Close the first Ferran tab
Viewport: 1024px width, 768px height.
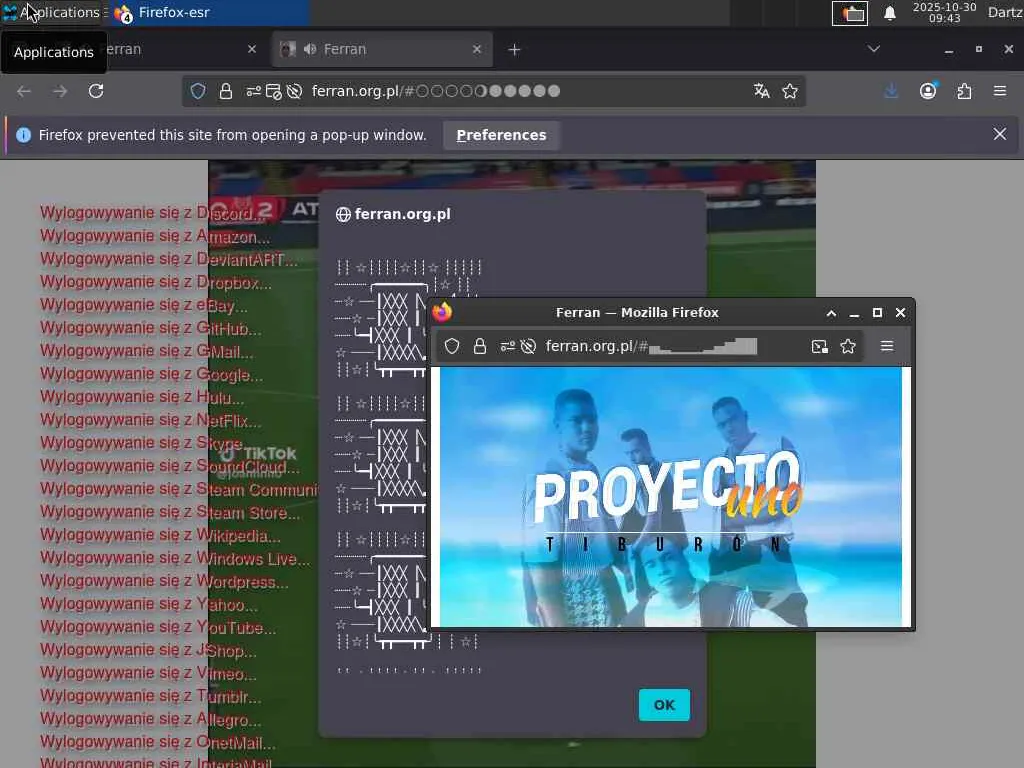coord(252,49)
